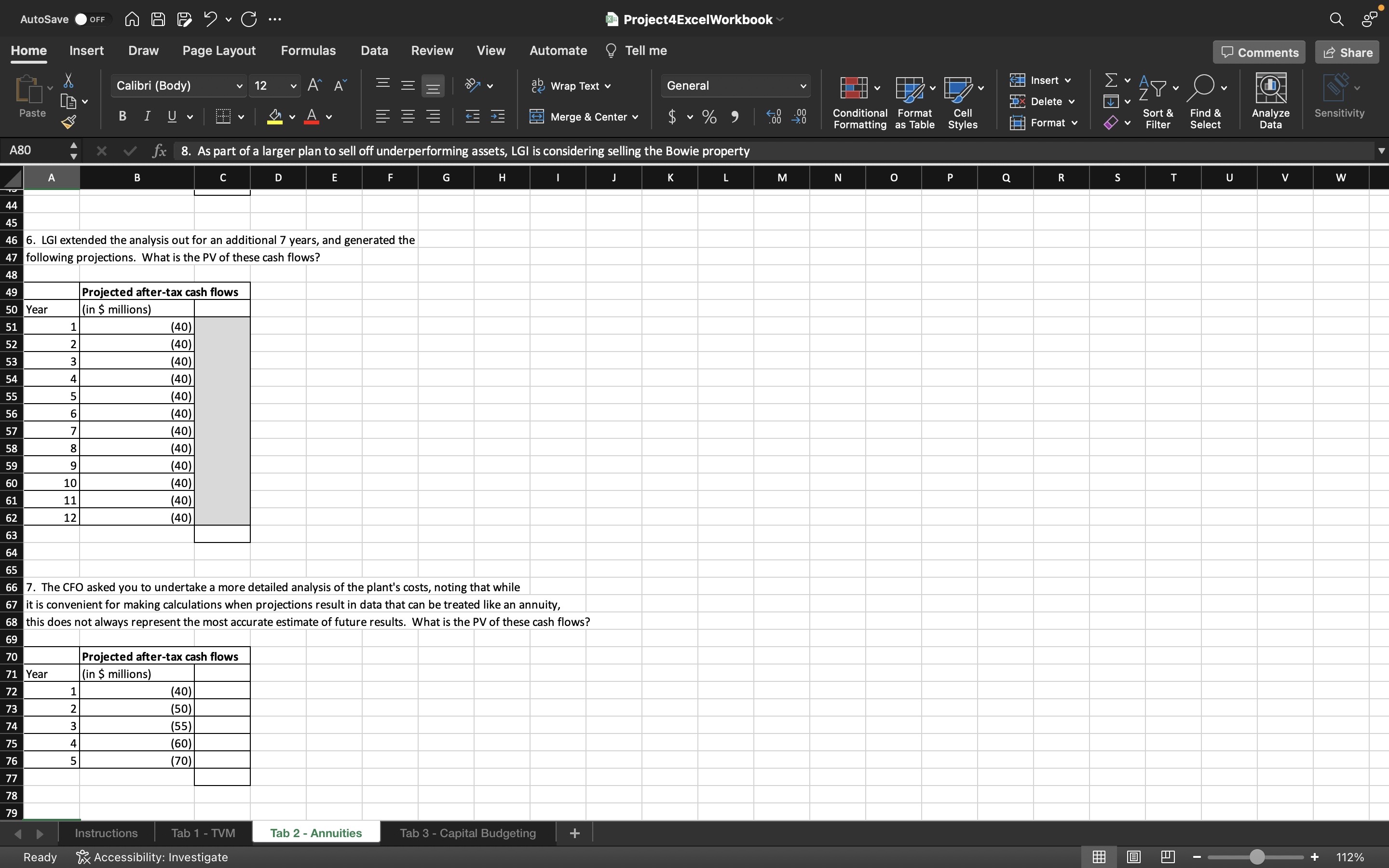Open the Formulas ribbon tab
1389x868 pixels.
(308, 51)
